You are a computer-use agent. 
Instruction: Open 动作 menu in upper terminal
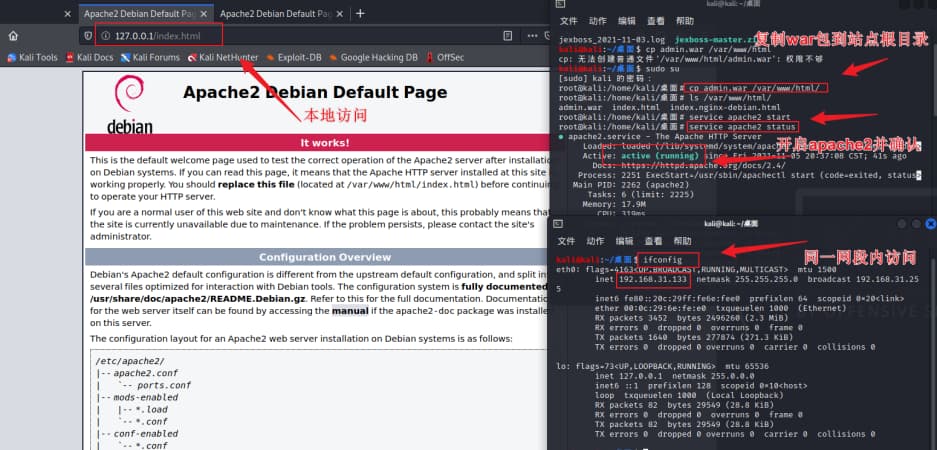click(597, 21)
